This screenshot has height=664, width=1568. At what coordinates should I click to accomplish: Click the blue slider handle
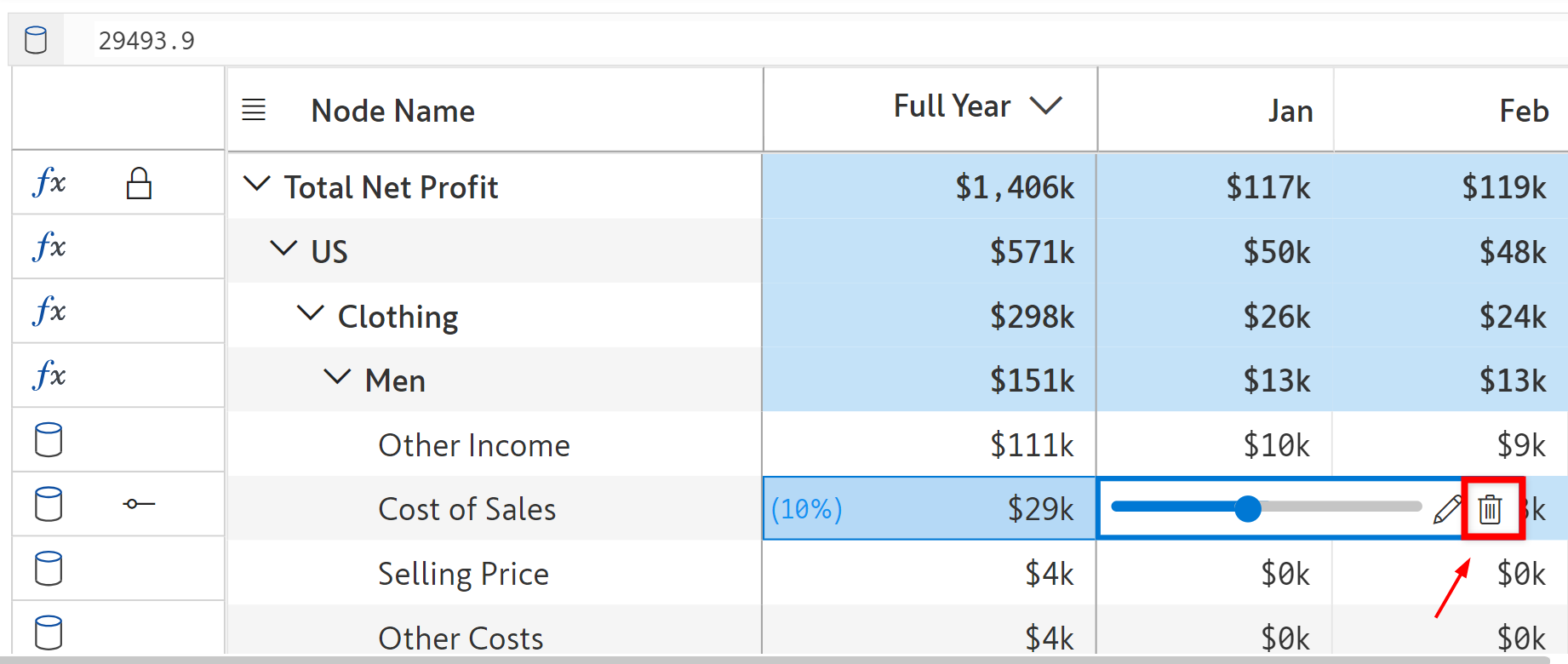[1247, 508]
